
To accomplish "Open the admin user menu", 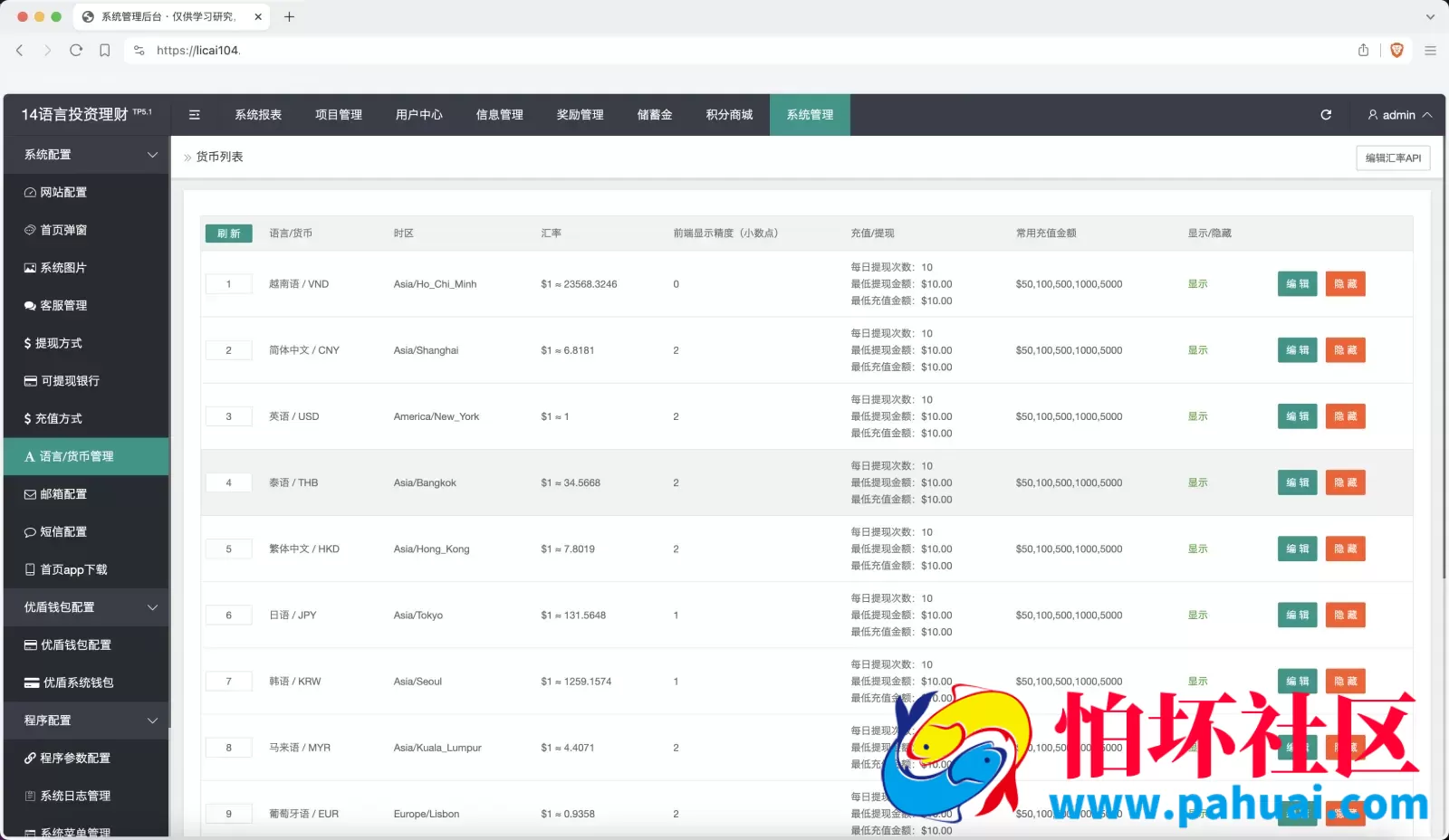I will coord(1399,115).
